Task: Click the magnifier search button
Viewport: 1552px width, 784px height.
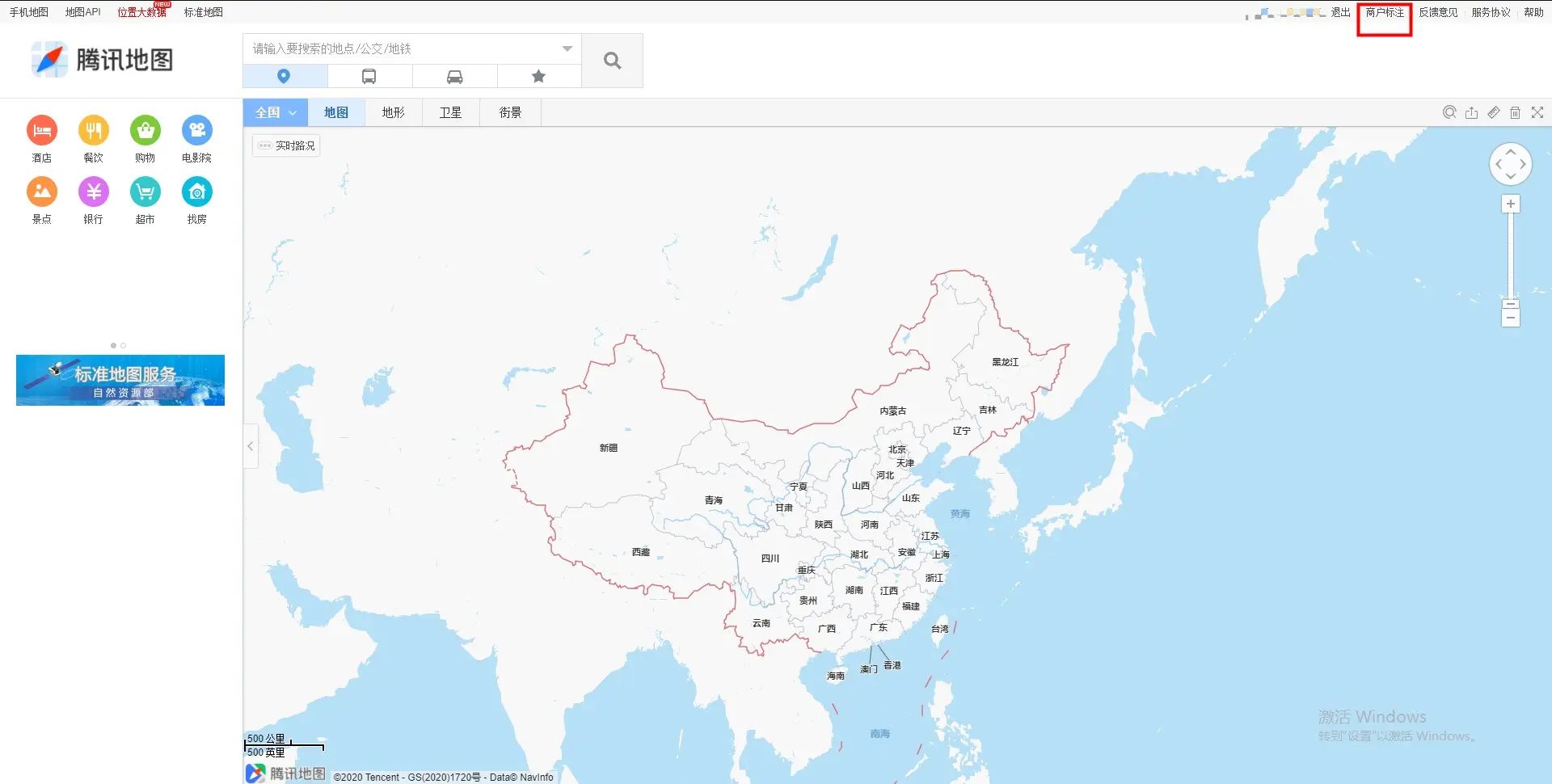Action: coord(612,61)
